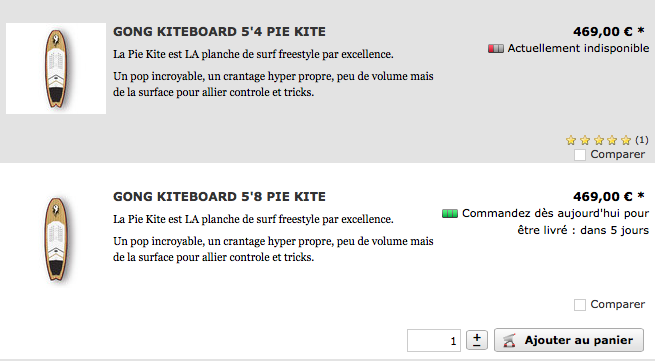
Task: Click the red unavailable stock indicator icon
Action: [496, 49]
